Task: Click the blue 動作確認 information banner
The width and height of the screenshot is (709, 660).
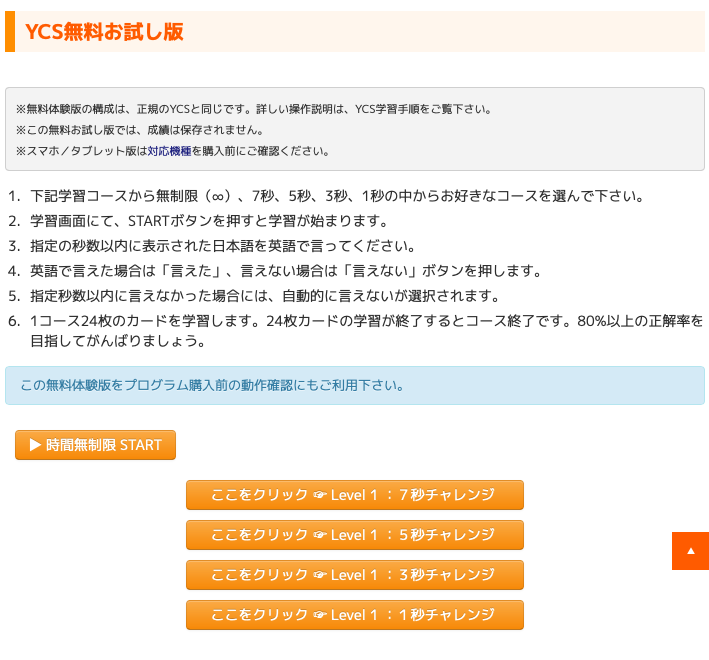Action: (354, 385)
